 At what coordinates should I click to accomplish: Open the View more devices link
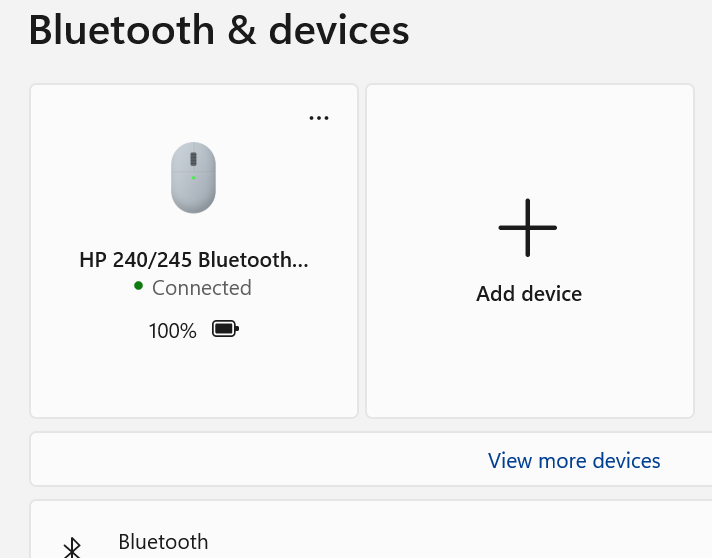pos(574,461)
